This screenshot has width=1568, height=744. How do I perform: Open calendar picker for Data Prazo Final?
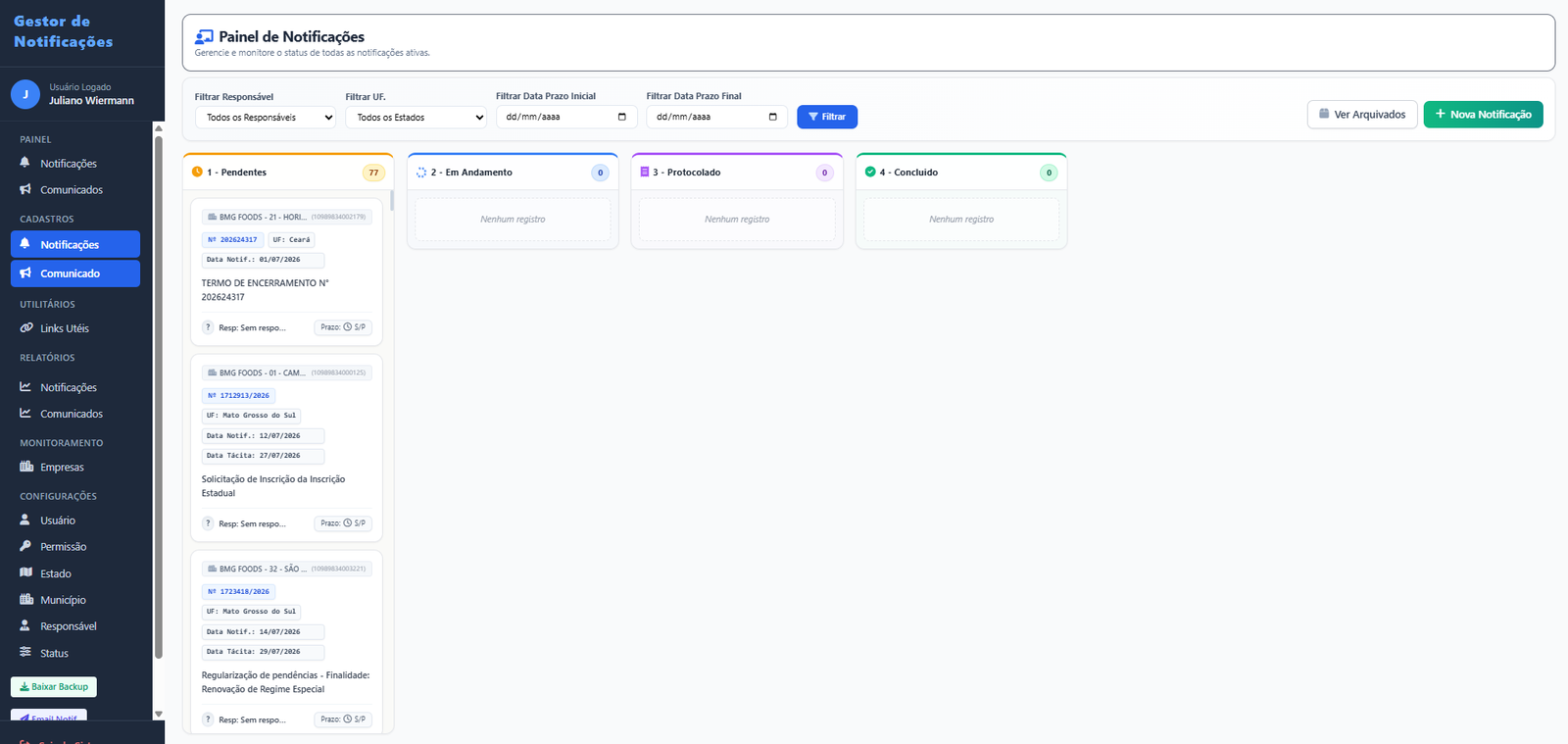click(x=773, y=117)
